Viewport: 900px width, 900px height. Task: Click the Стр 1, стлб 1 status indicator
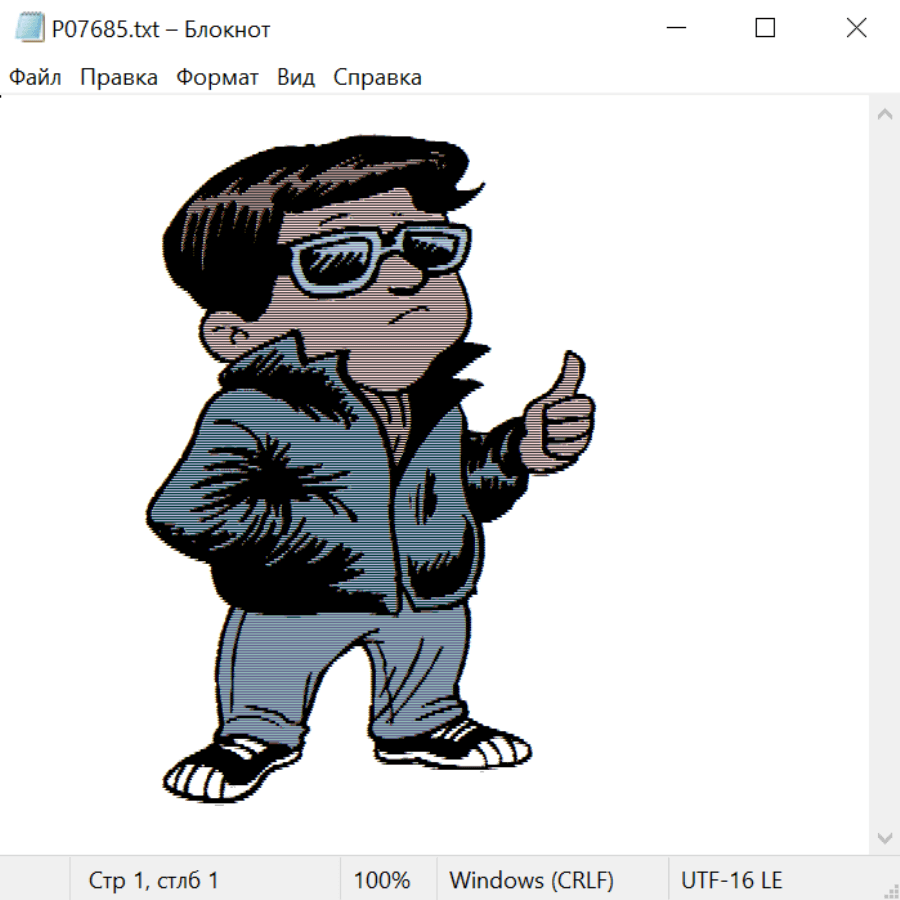coord(153,881)
